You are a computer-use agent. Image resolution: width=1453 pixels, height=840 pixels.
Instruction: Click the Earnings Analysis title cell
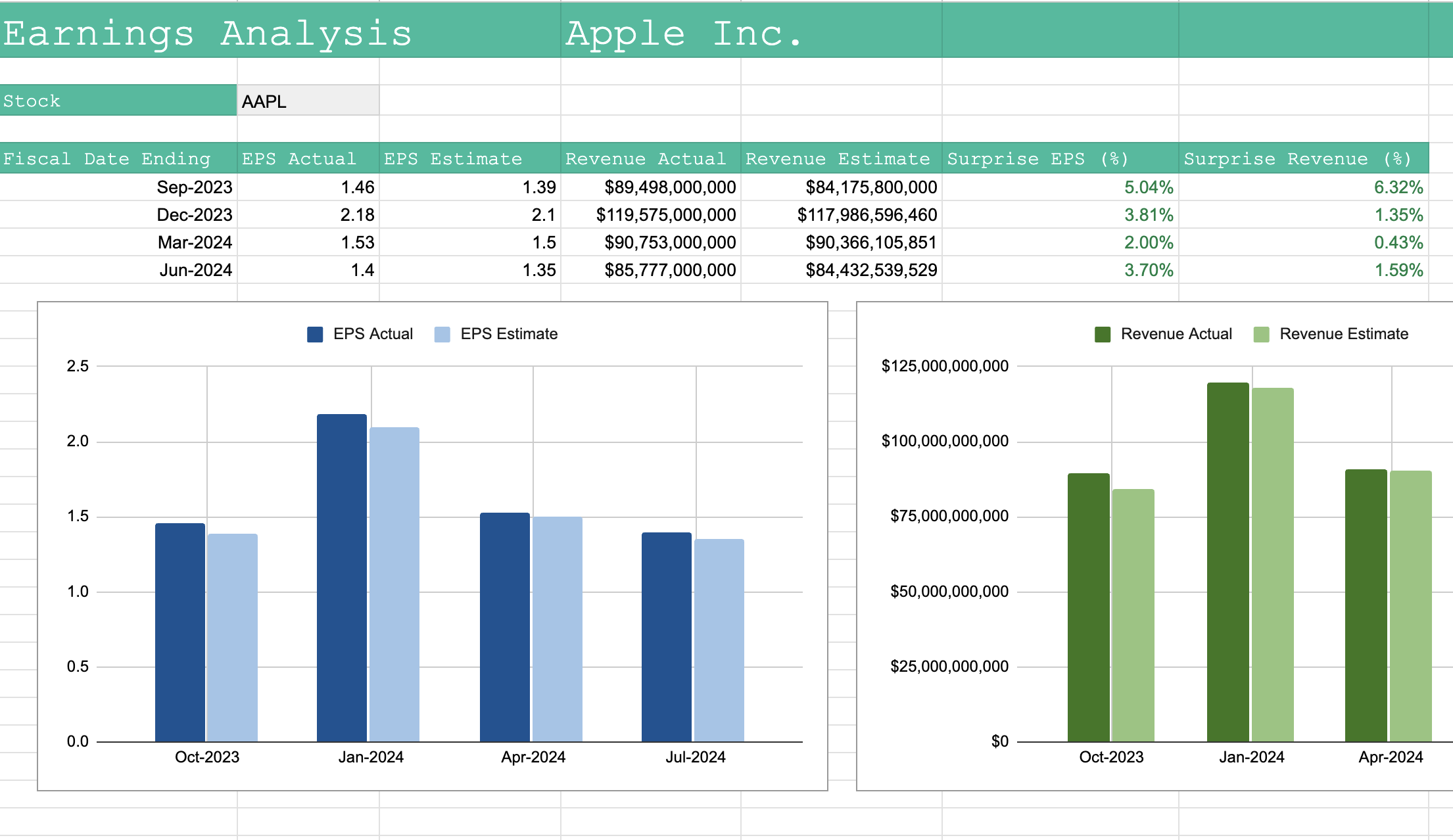280,32
